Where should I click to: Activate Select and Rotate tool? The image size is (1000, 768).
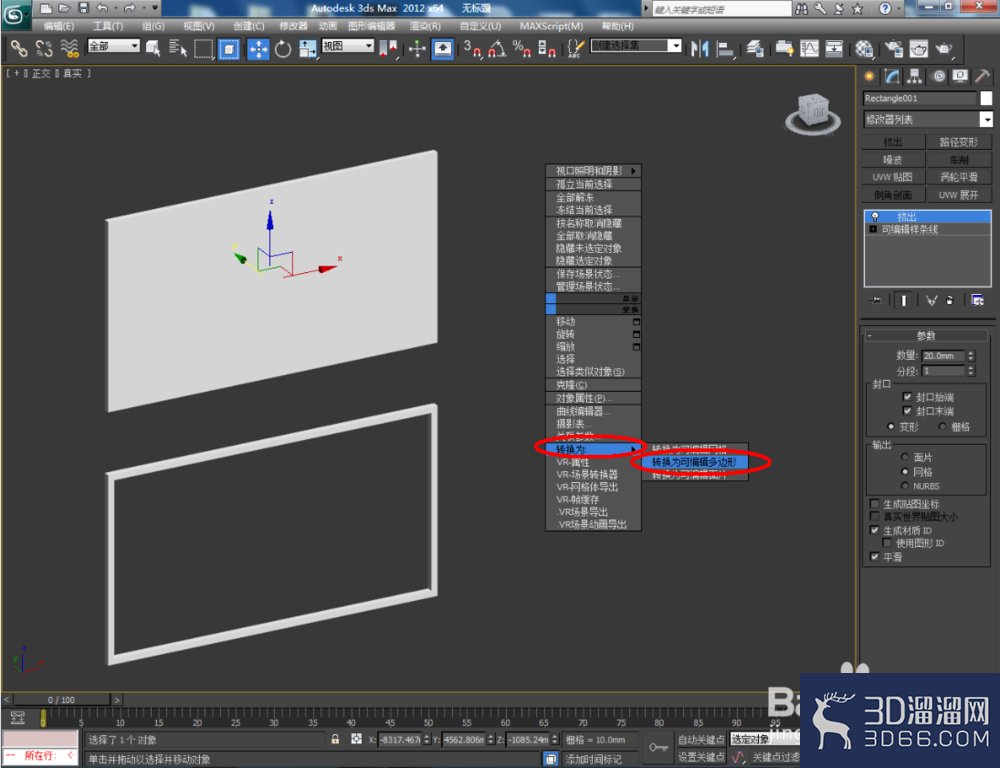pos(283,48)
